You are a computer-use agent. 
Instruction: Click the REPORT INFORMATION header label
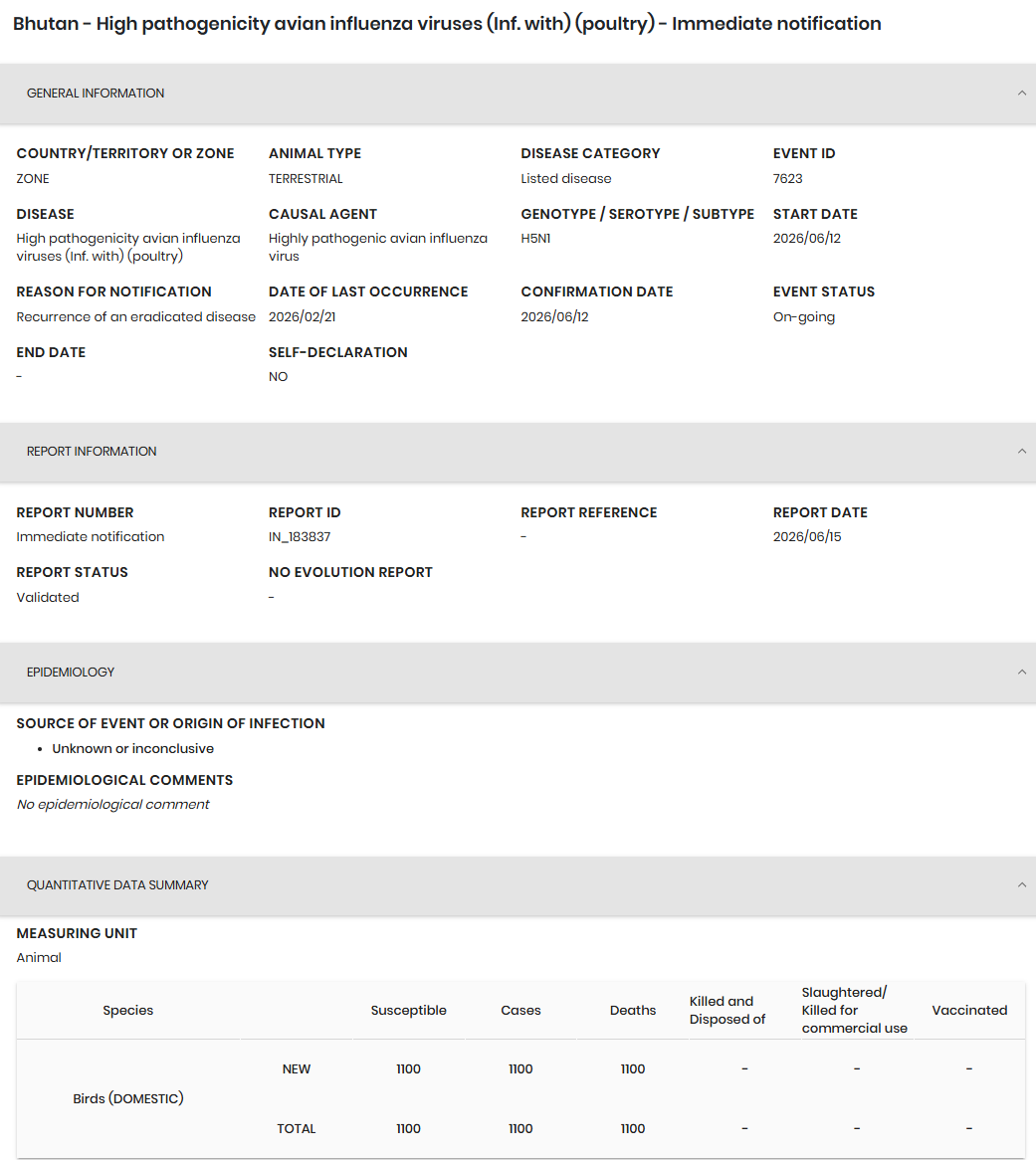(x=92, y=452)
